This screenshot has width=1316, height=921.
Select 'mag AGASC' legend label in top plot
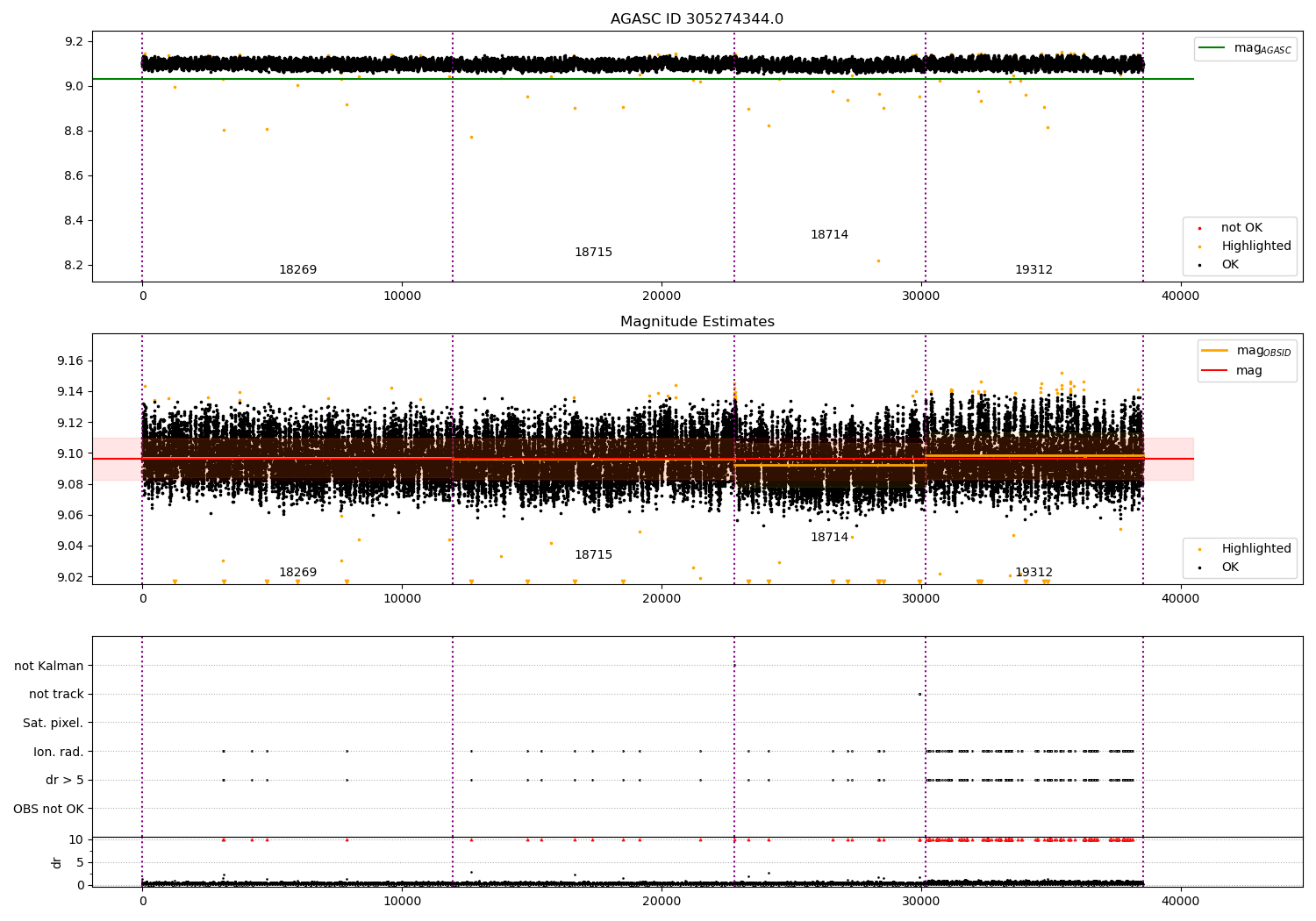(x=1262, y=48)
